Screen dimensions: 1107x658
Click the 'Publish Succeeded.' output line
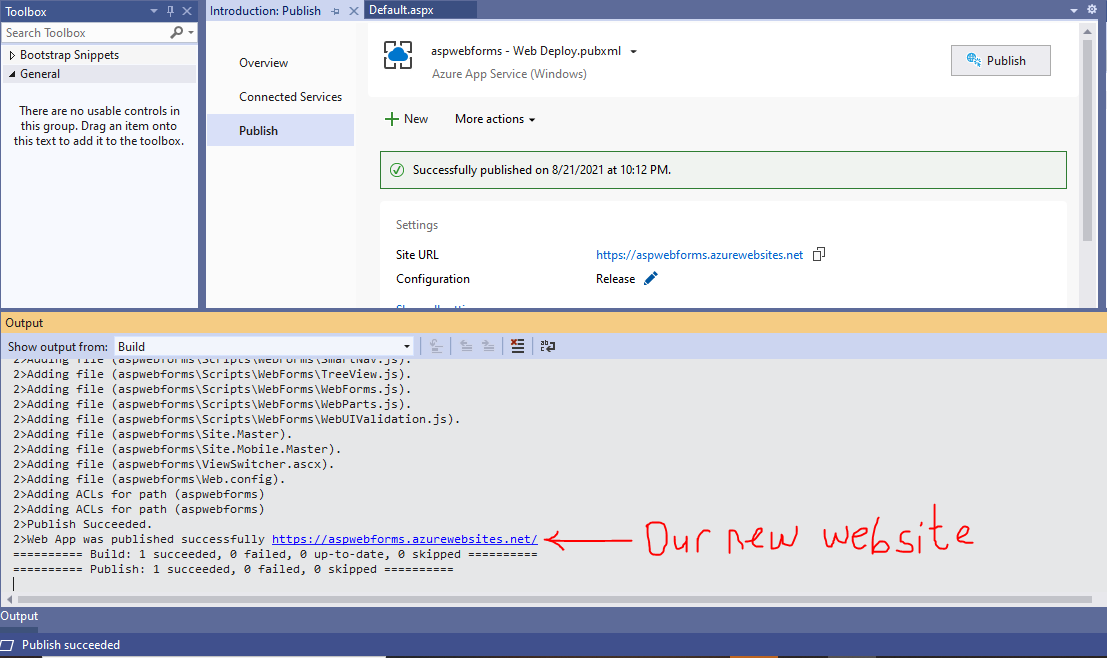pos(83,525)
